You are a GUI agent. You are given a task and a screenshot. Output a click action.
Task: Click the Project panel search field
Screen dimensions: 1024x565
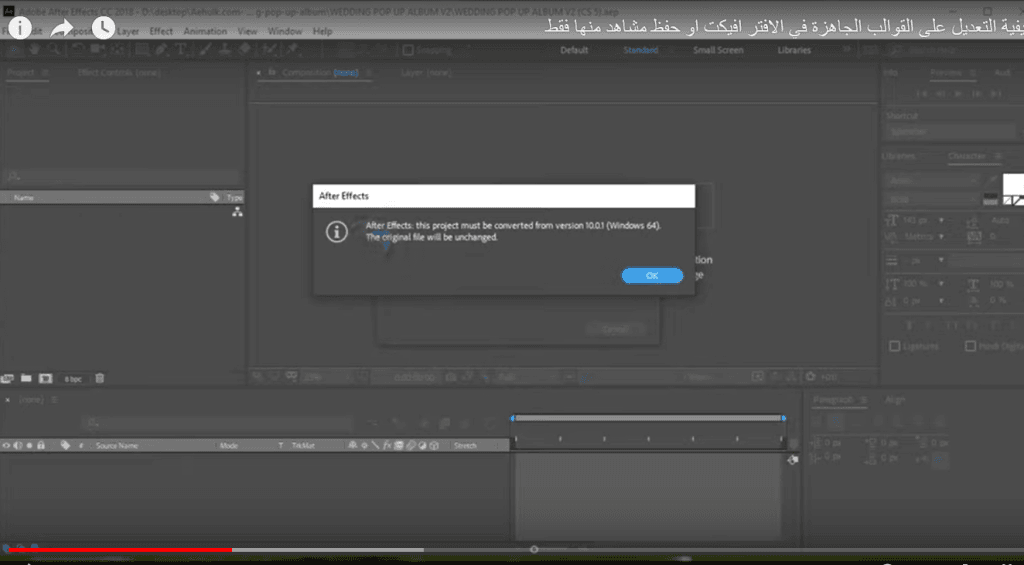tap(122, 176)
